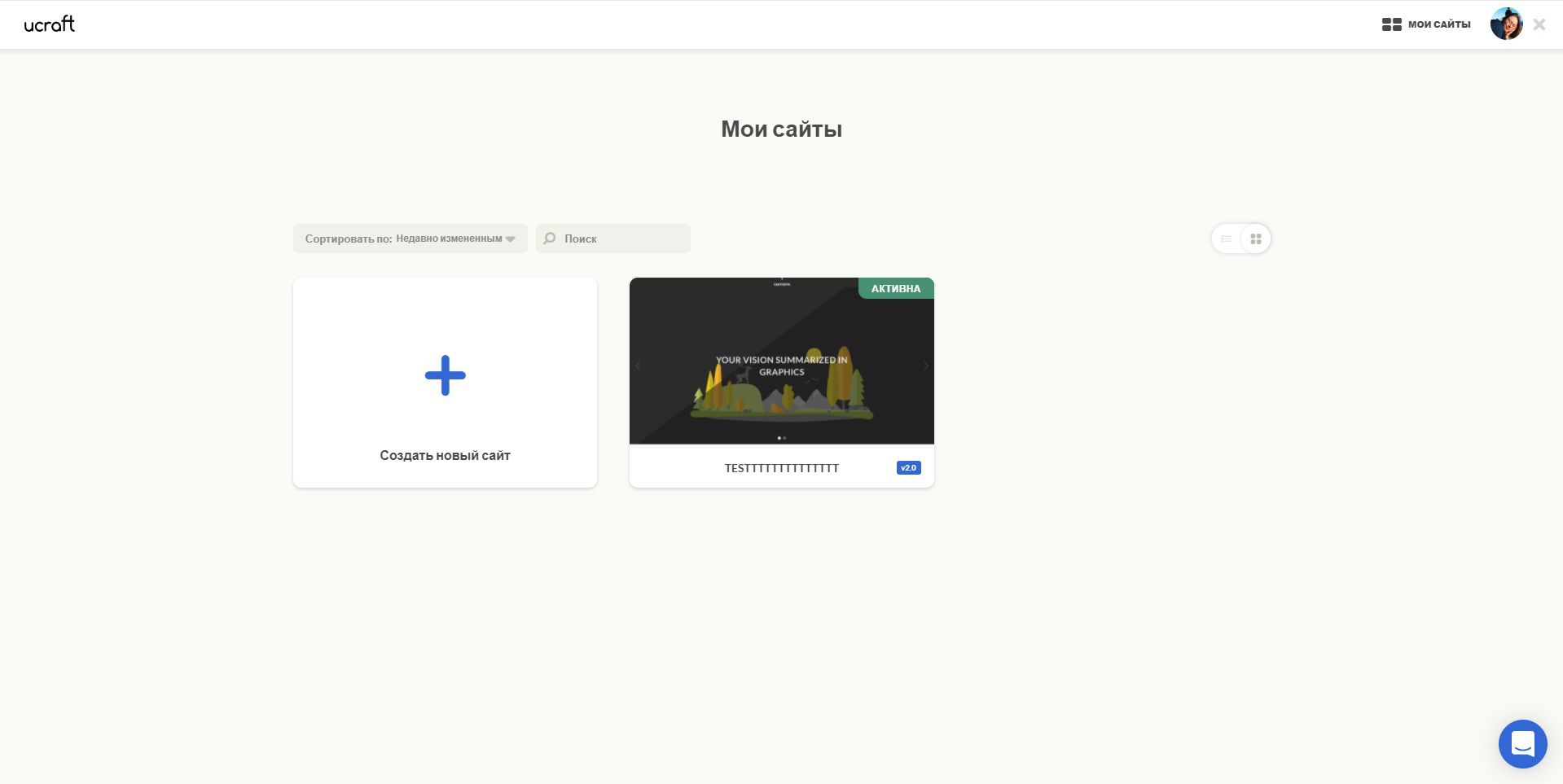The width and height of the screenshot is (1563, 784).
Task: Open the user avatar profile menu
Action: 1506,24
